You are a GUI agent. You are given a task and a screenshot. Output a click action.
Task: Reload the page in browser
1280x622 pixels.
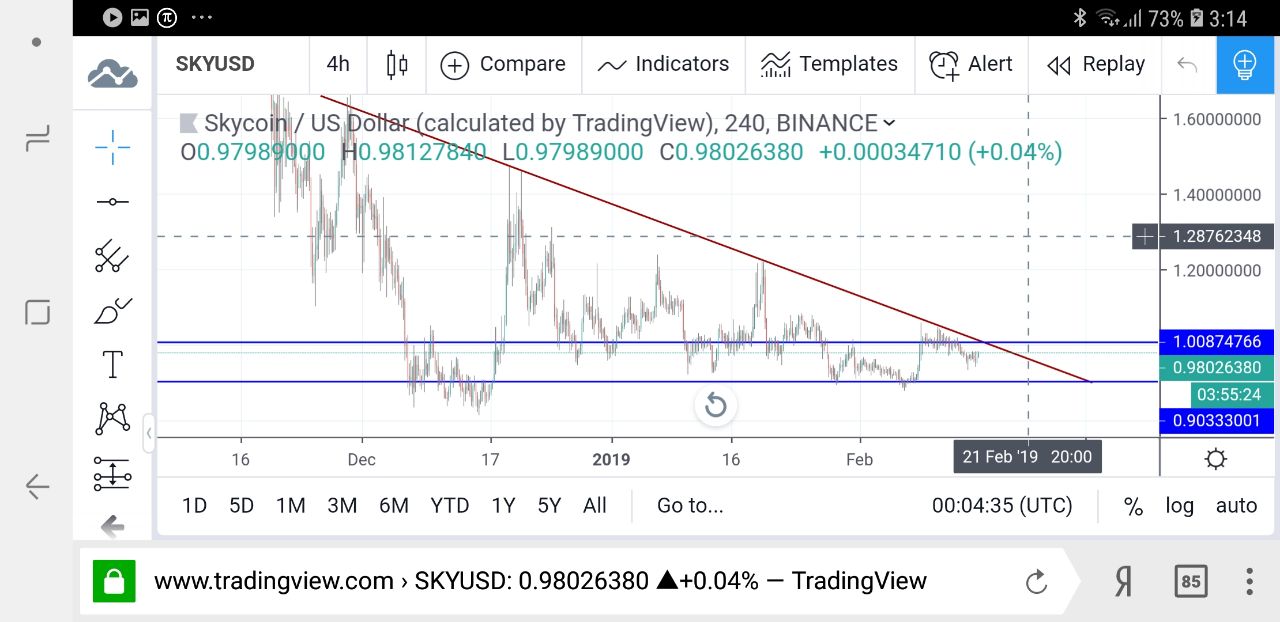pos(1037,581)
